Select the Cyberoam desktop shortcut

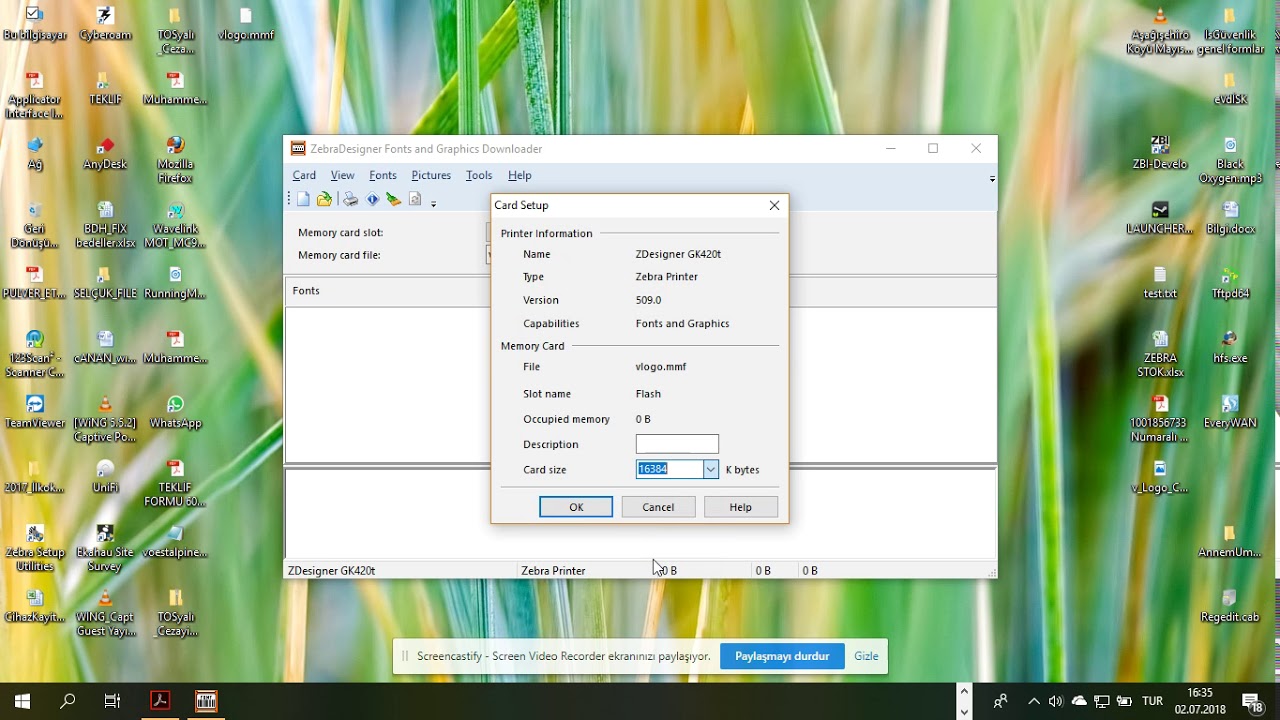click(105, 24)
